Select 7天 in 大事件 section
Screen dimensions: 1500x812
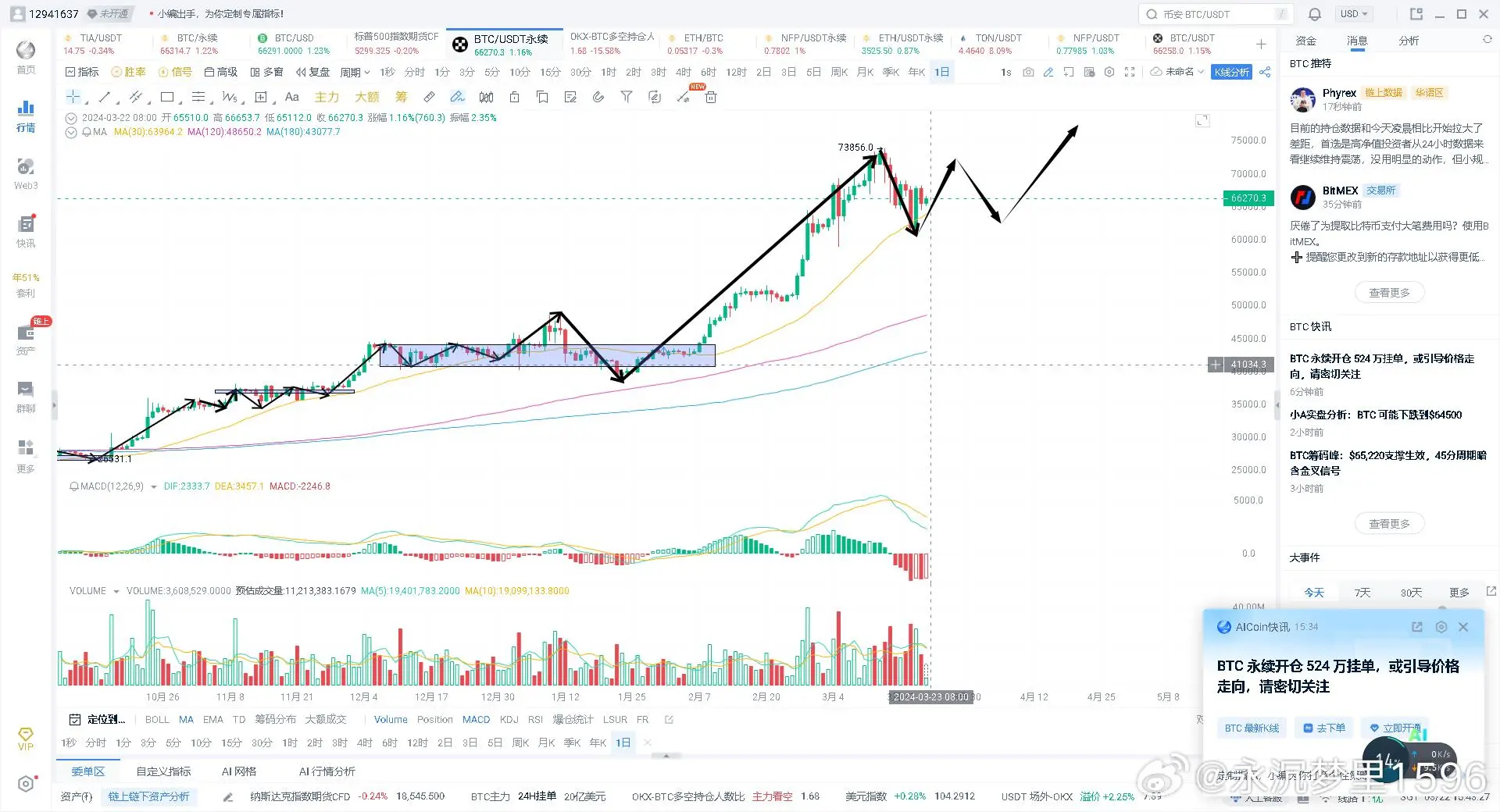point(1362,593)
